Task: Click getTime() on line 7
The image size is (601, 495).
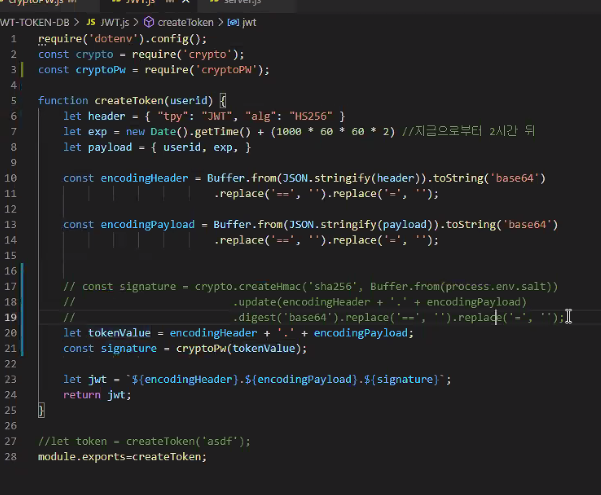Action: (x=222, y=132)
